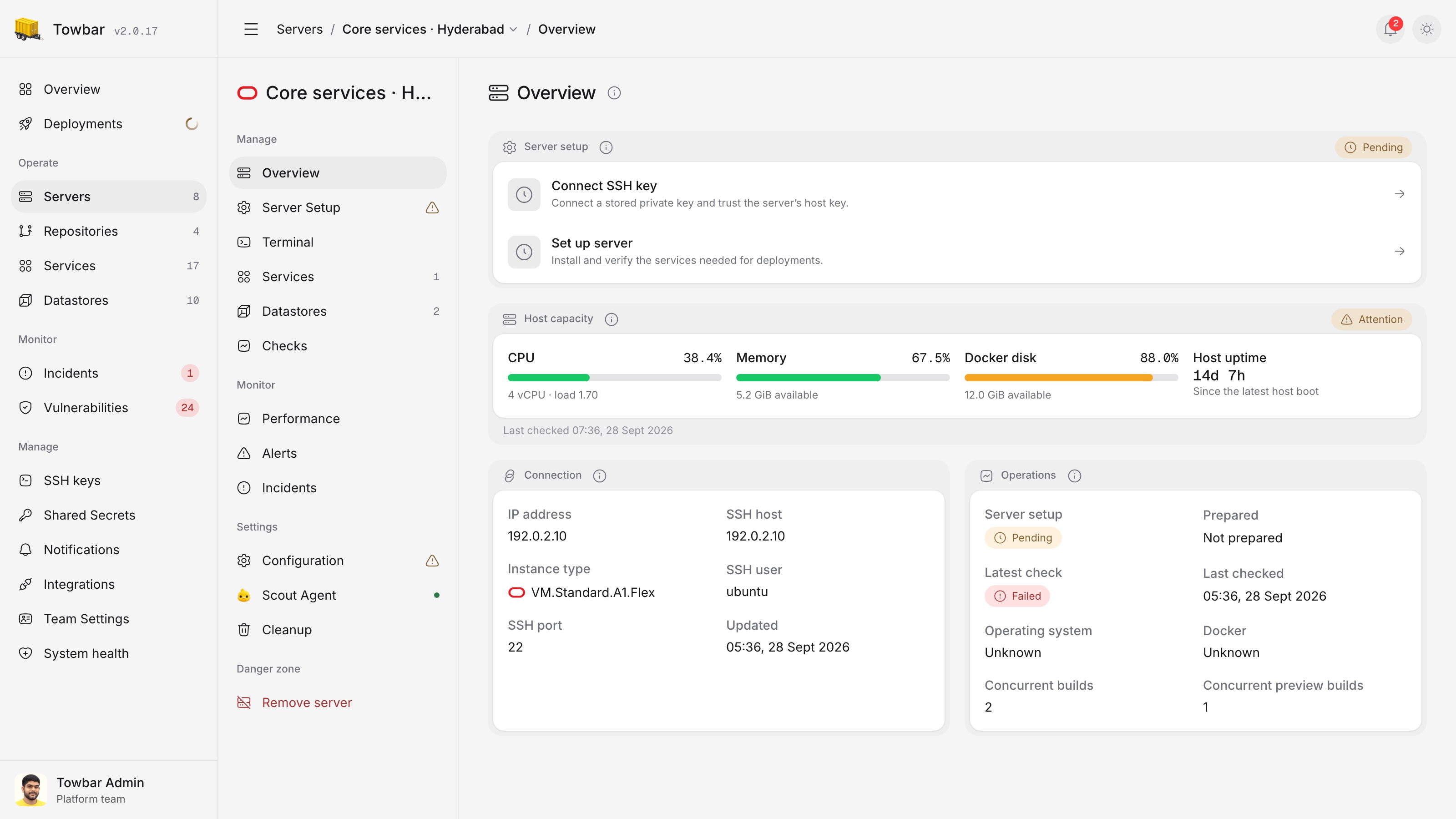1456x819 pixels.
Task: Click Server Setup warning triangle icon
Action: pos(432,207)
